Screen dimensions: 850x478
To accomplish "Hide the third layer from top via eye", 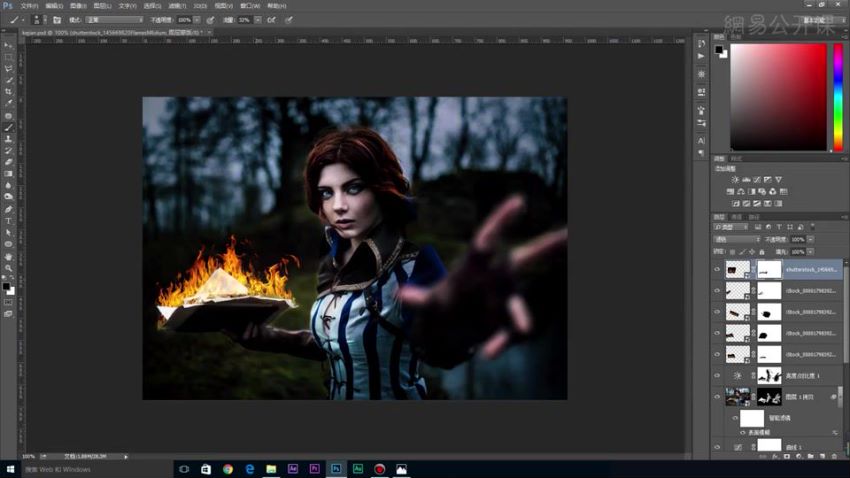I will click(x=717, y=312).
